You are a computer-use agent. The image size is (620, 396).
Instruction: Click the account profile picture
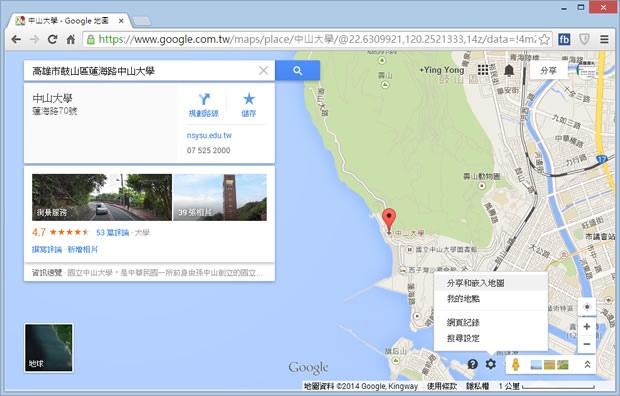tap(586, 70)
